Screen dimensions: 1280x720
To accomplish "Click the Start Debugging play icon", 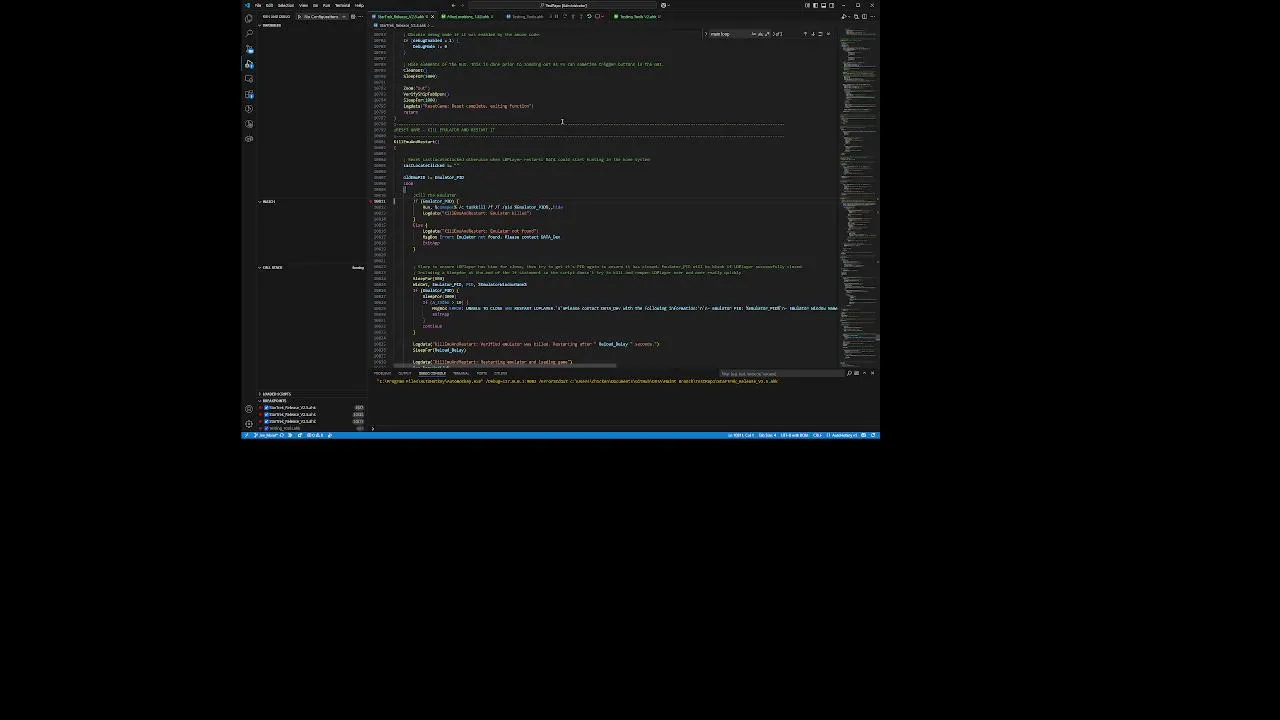I will (299, 17).
